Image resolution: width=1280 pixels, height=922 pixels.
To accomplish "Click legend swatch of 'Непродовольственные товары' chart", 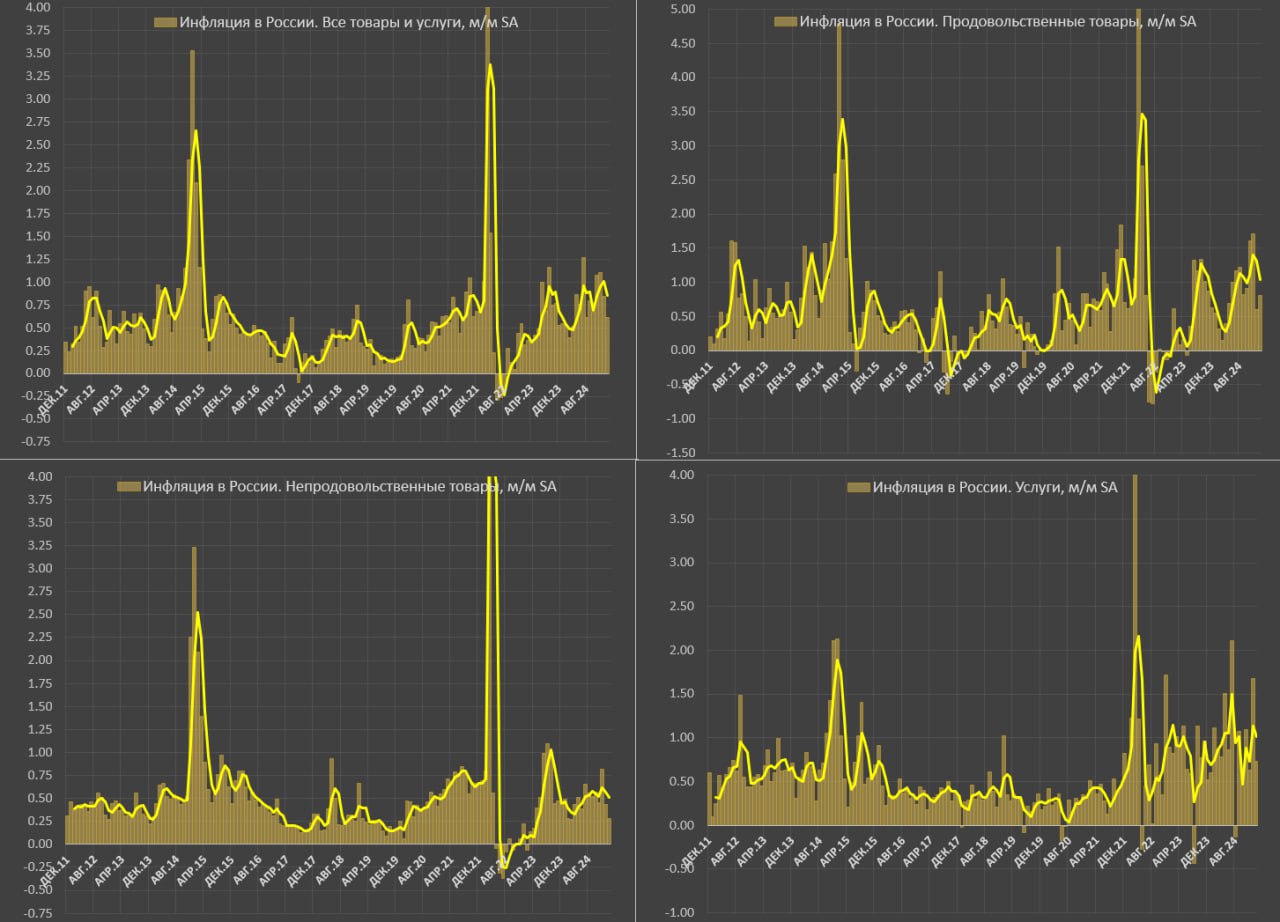I will point(129,487).
